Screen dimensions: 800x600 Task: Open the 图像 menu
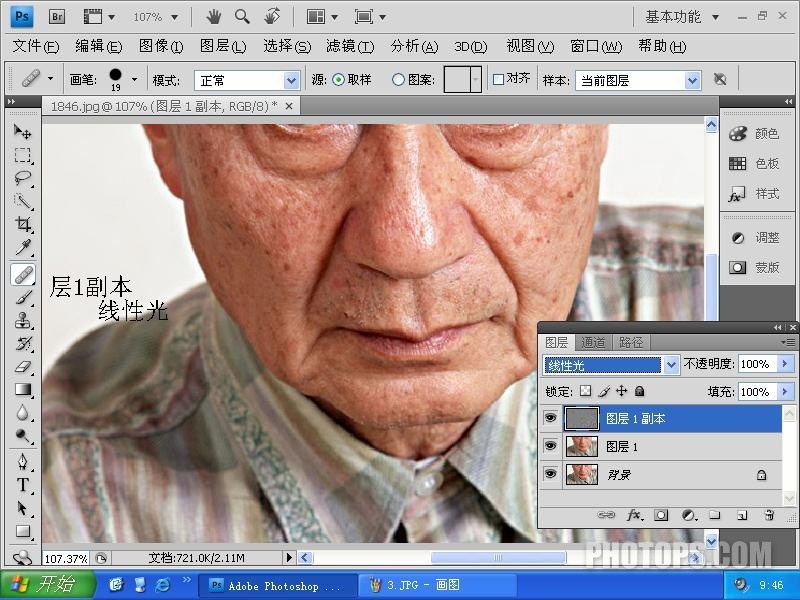point(161,46)
